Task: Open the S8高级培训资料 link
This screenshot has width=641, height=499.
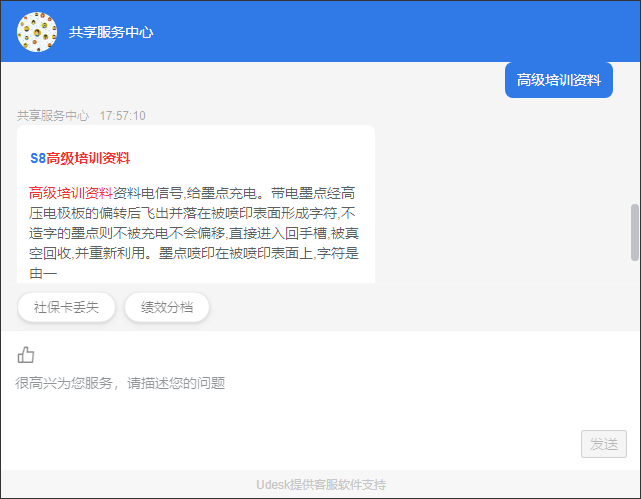Action: (x=80, y=158)
